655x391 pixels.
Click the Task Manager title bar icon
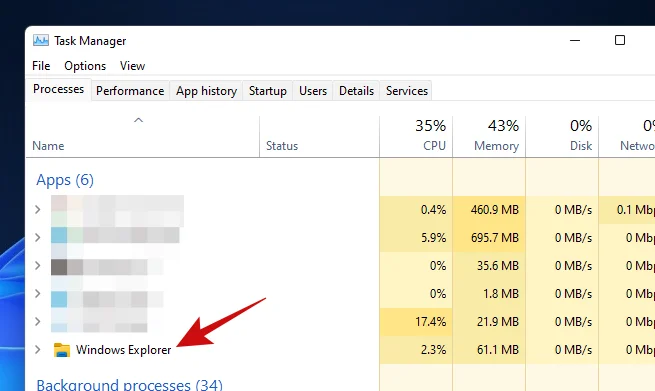pyautogui.click(x=41, y=41)
